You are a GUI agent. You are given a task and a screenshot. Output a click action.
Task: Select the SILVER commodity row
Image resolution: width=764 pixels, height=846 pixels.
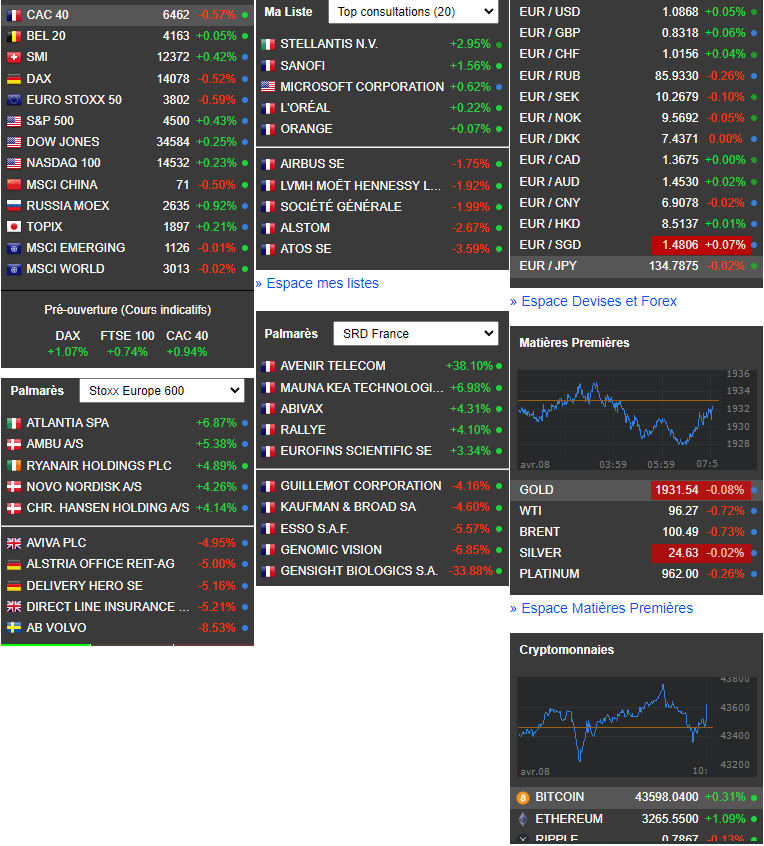click(637, 553)
